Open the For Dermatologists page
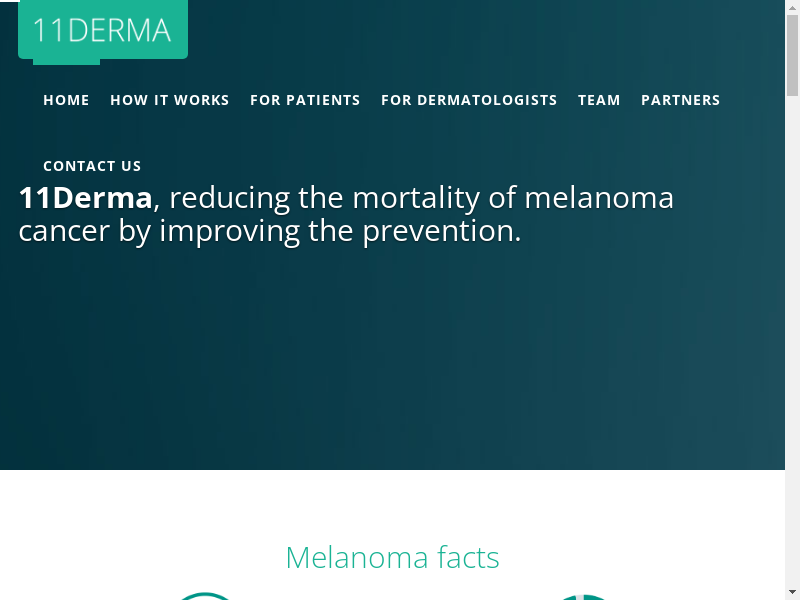Image resolution: width=800 pixels, height=600 pixels. coord(469,100)
